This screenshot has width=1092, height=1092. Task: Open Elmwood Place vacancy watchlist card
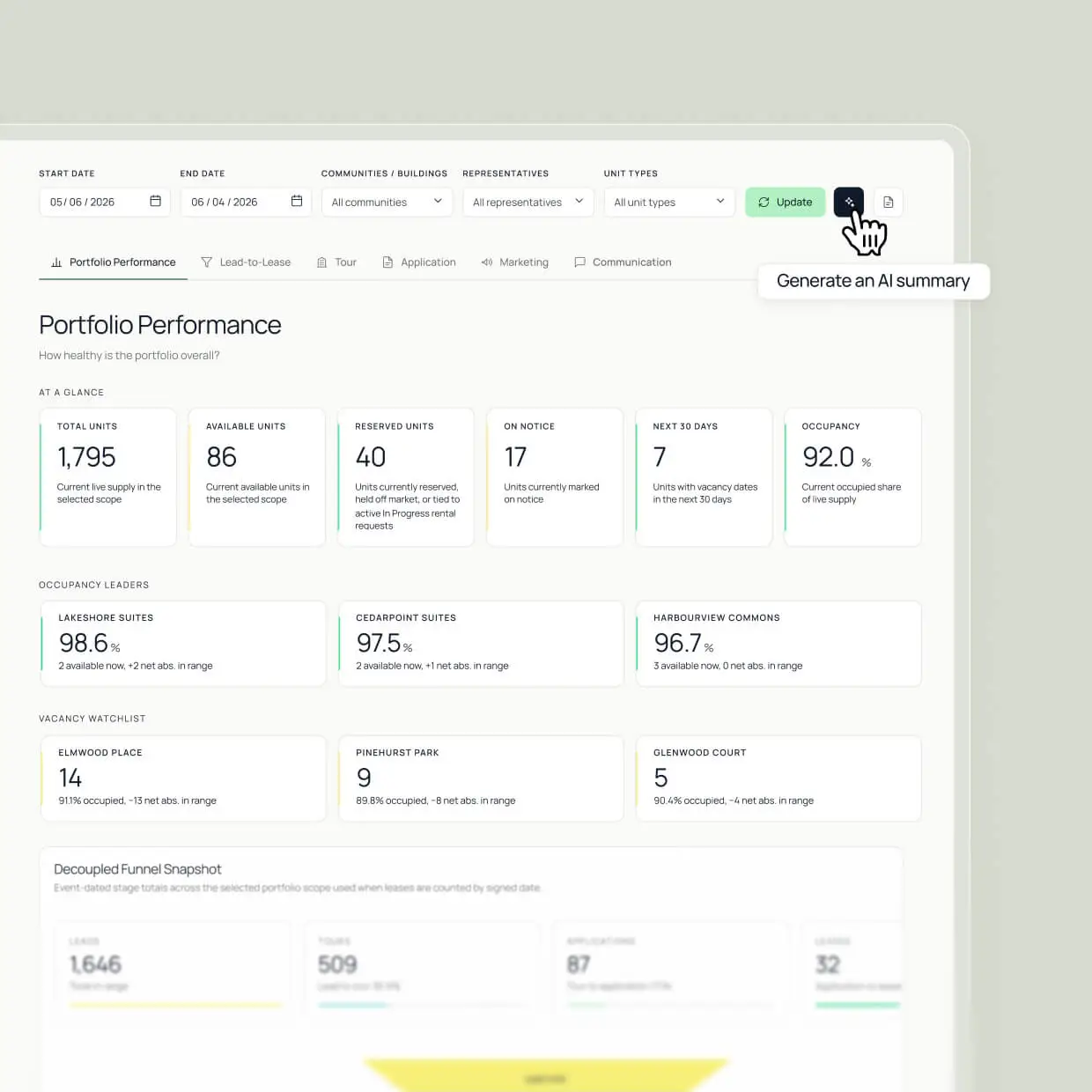183,778
